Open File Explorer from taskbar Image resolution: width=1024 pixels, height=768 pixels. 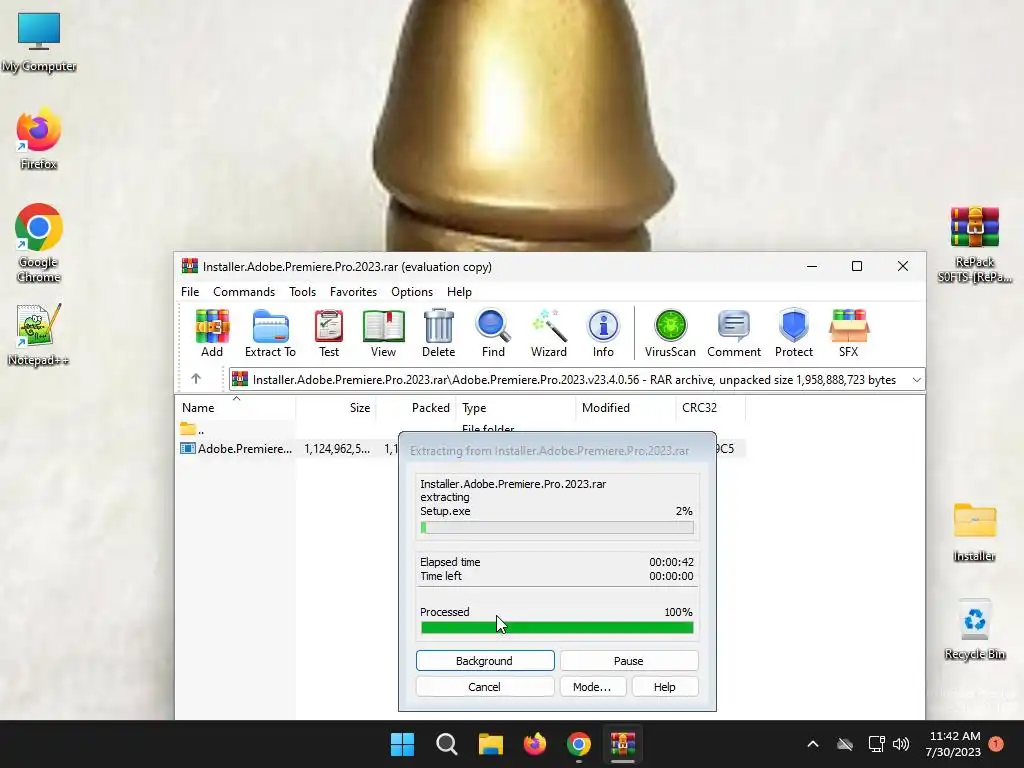point(490,744)
